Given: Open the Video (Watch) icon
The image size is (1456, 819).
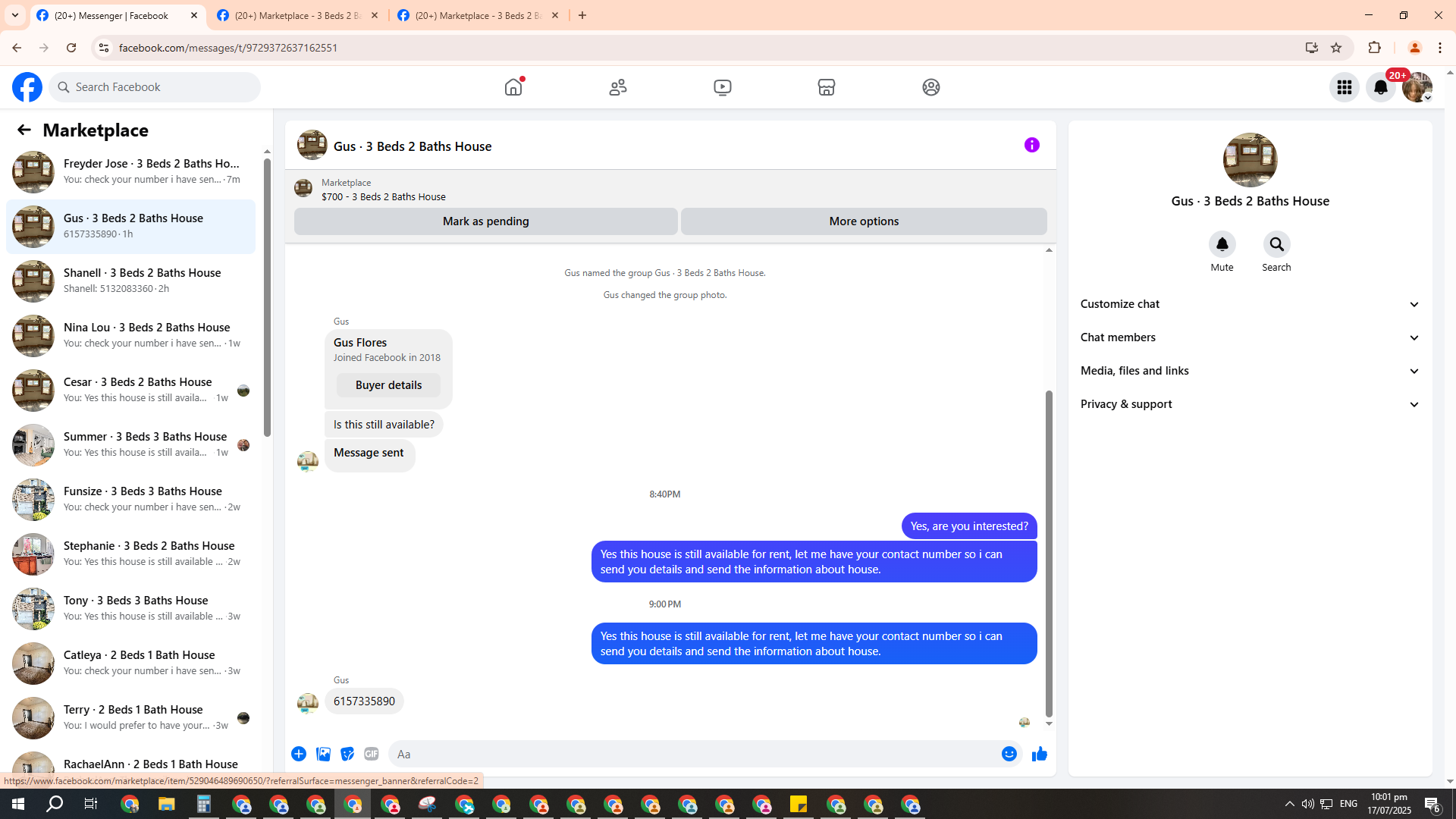Looking at the screenshot, I should click(x=723, y=87).
